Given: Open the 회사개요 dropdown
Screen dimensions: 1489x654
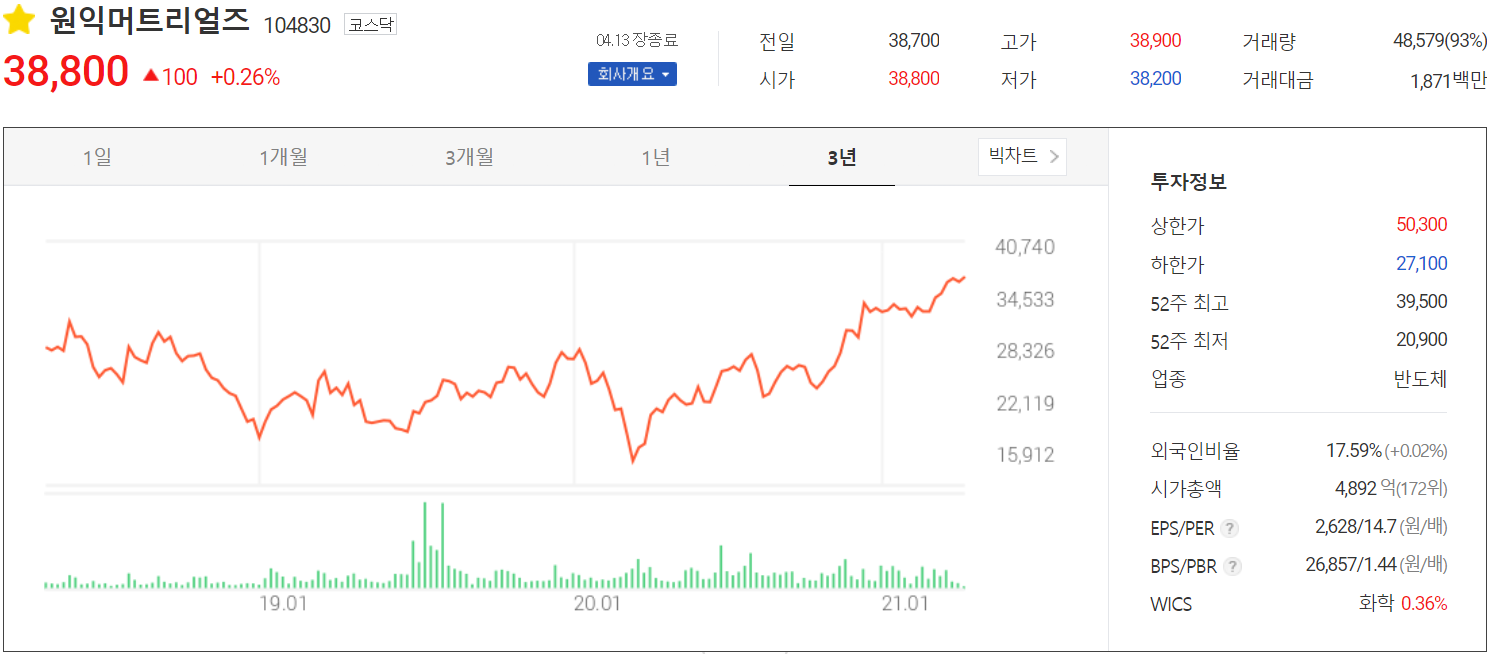Looking at the screenshot, I should 632,74.
